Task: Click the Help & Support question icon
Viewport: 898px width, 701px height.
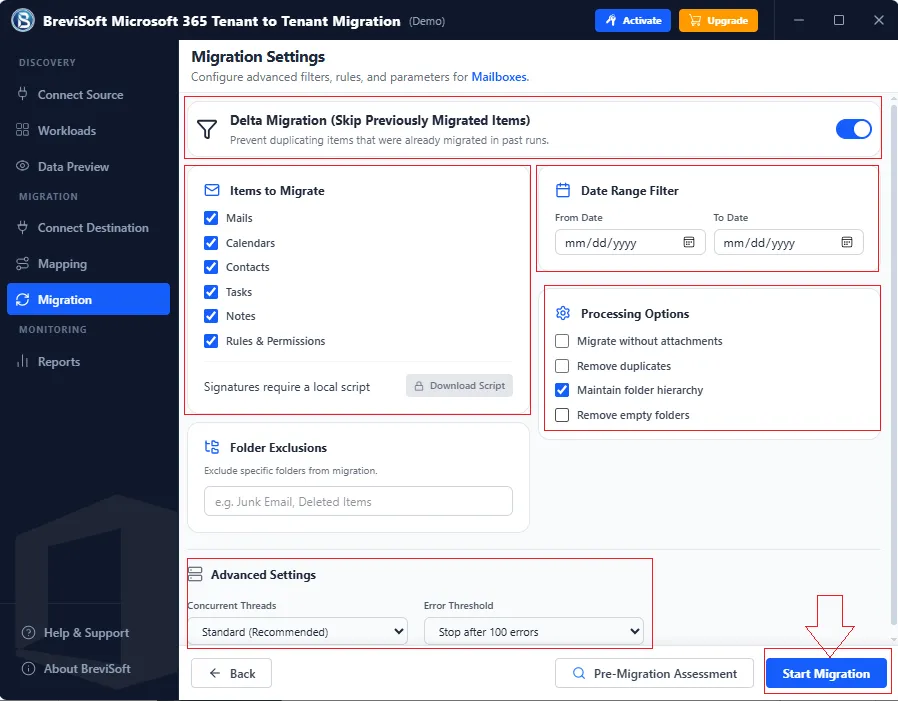Action: pos(28,633)
